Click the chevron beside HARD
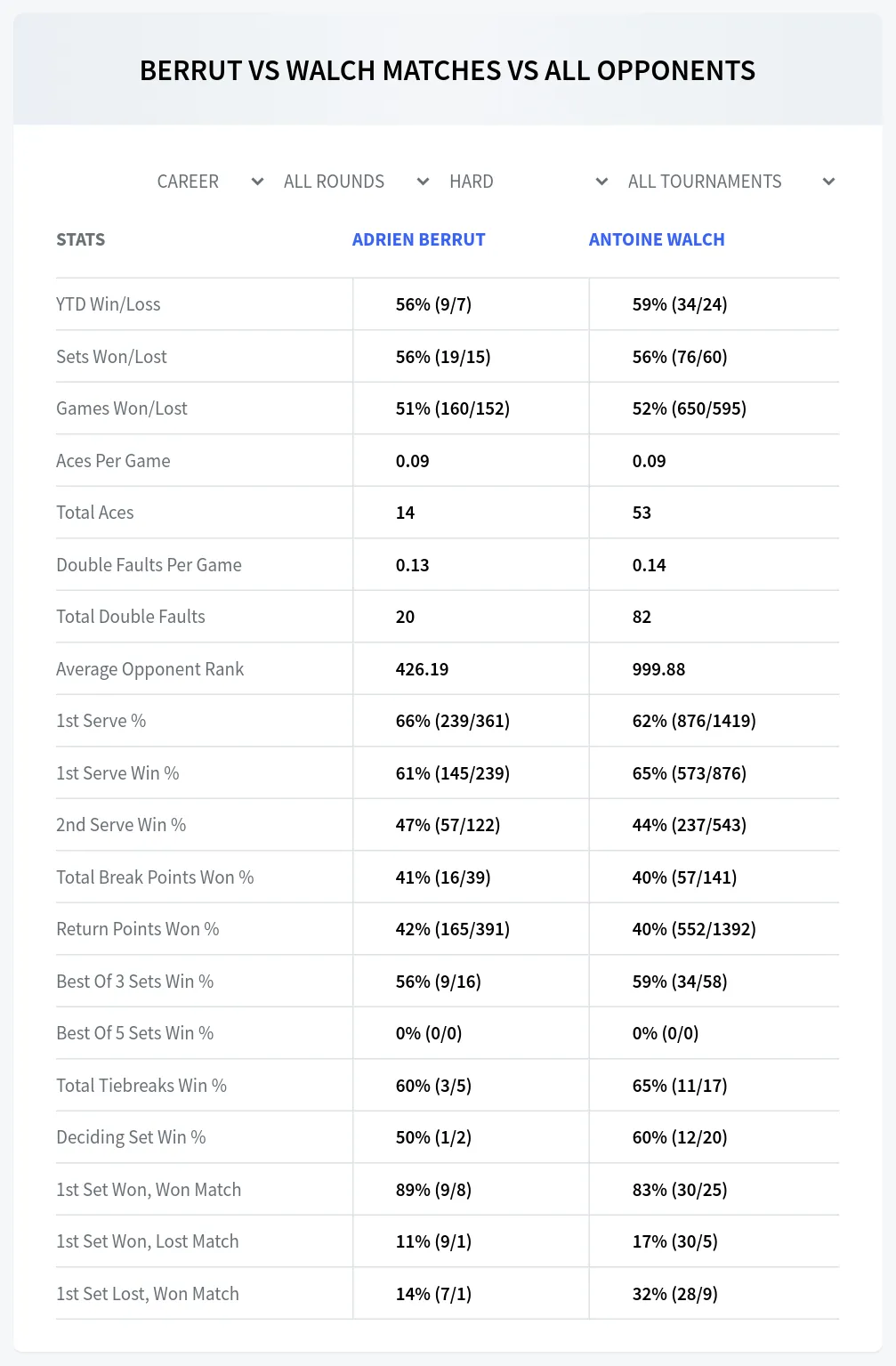This screenshot has width=896, height=1366. click(x=602, y=182)
